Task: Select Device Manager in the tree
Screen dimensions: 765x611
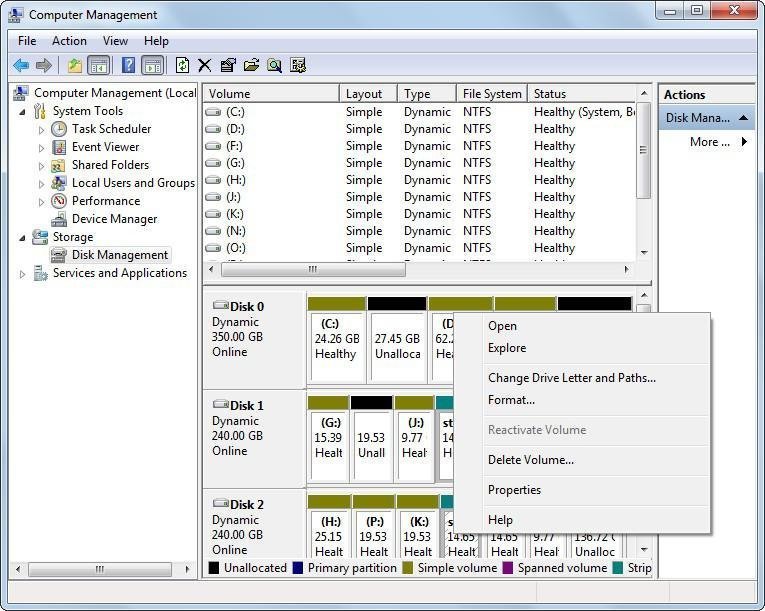Action: (x=114, y=219)
